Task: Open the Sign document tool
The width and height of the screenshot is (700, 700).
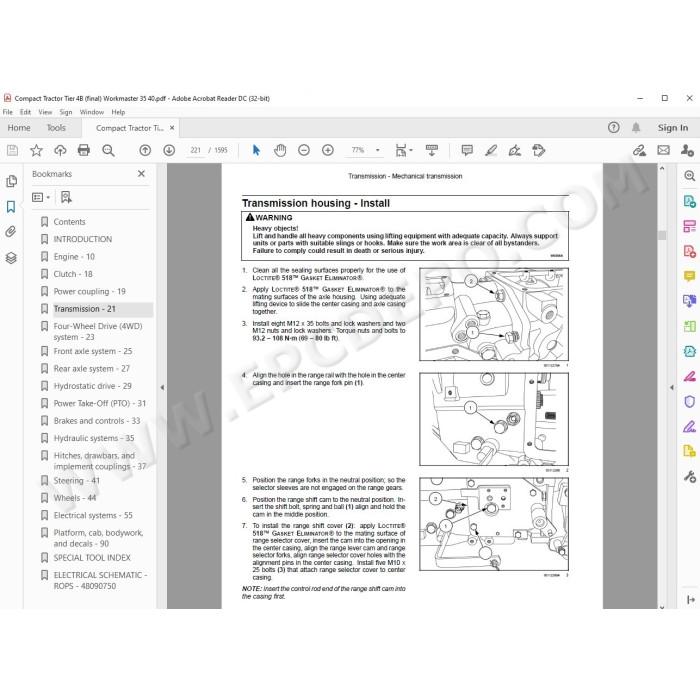Action: [x=515, y=150]
